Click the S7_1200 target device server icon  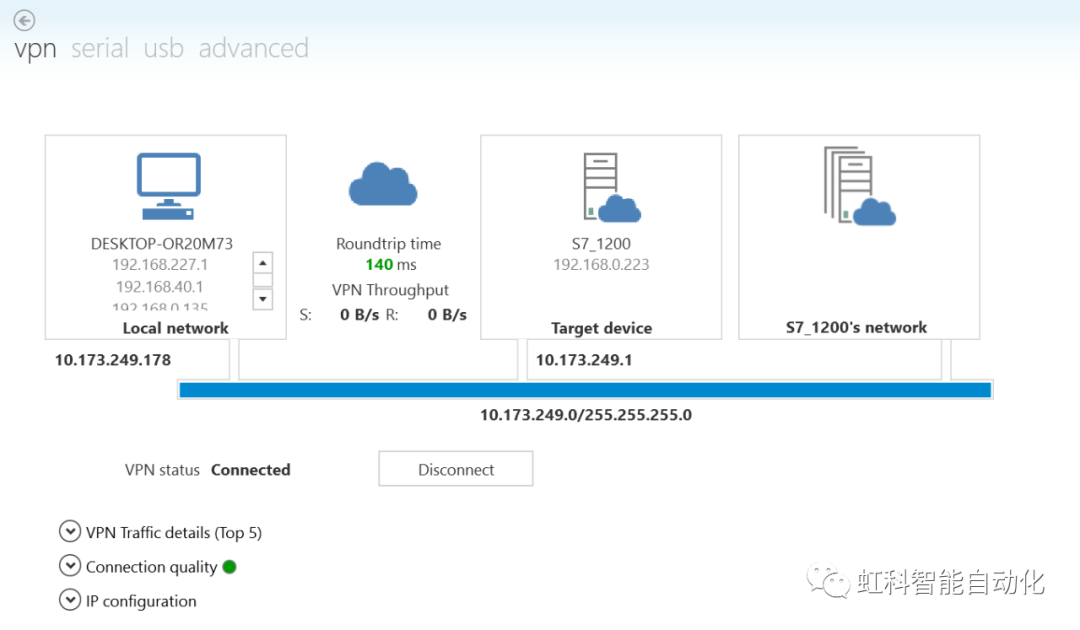pyautogui.click(x=612, y=187)
